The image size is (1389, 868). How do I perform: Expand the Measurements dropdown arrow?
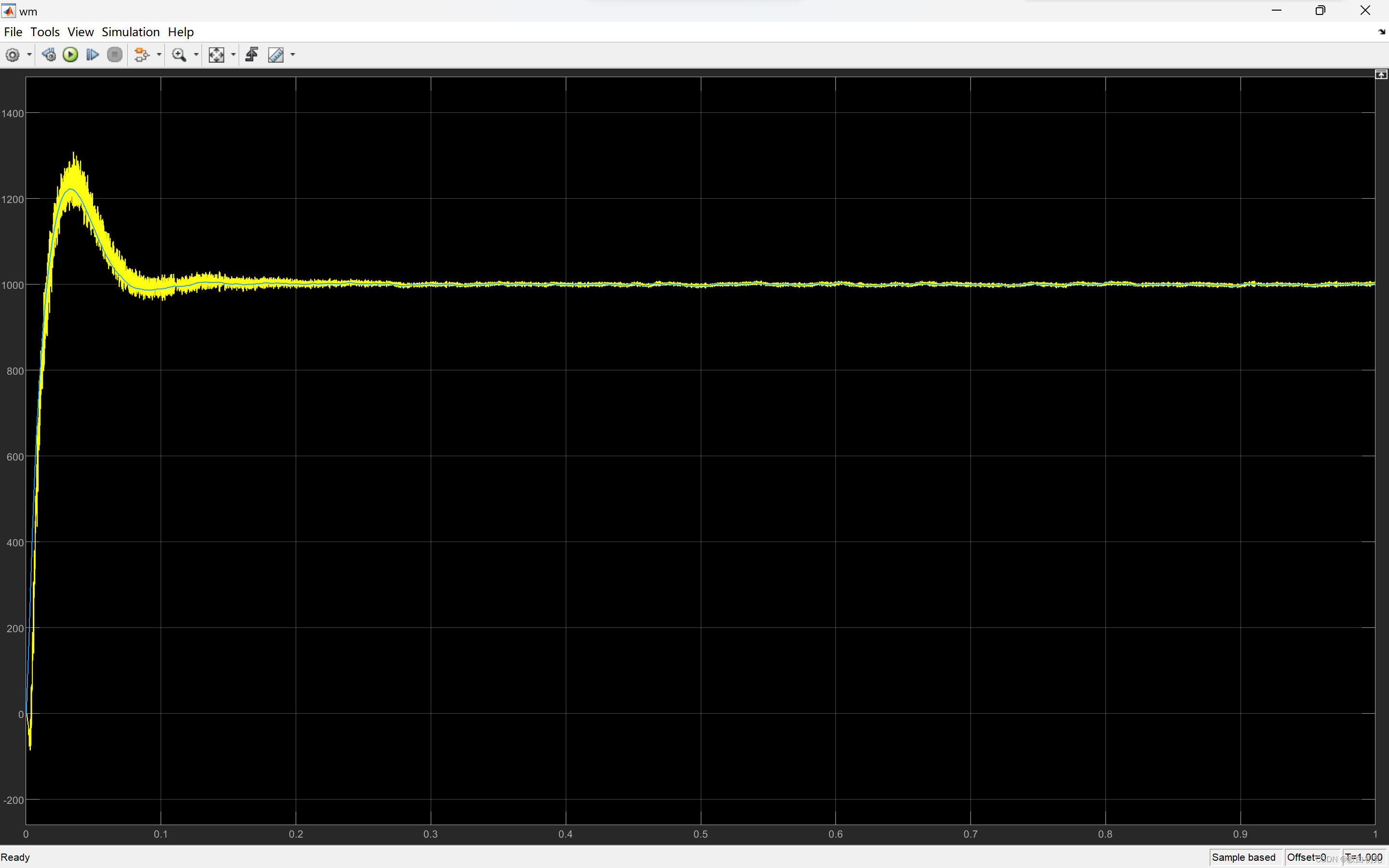coord(293,55)
